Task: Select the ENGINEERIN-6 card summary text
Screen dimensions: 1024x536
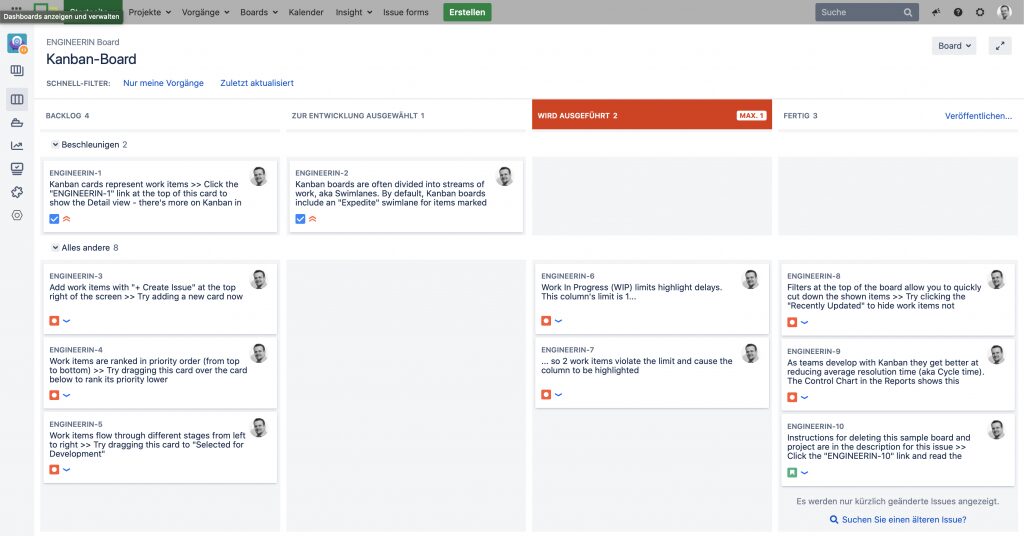Action: pyautogui.click(x=632, y=292)
